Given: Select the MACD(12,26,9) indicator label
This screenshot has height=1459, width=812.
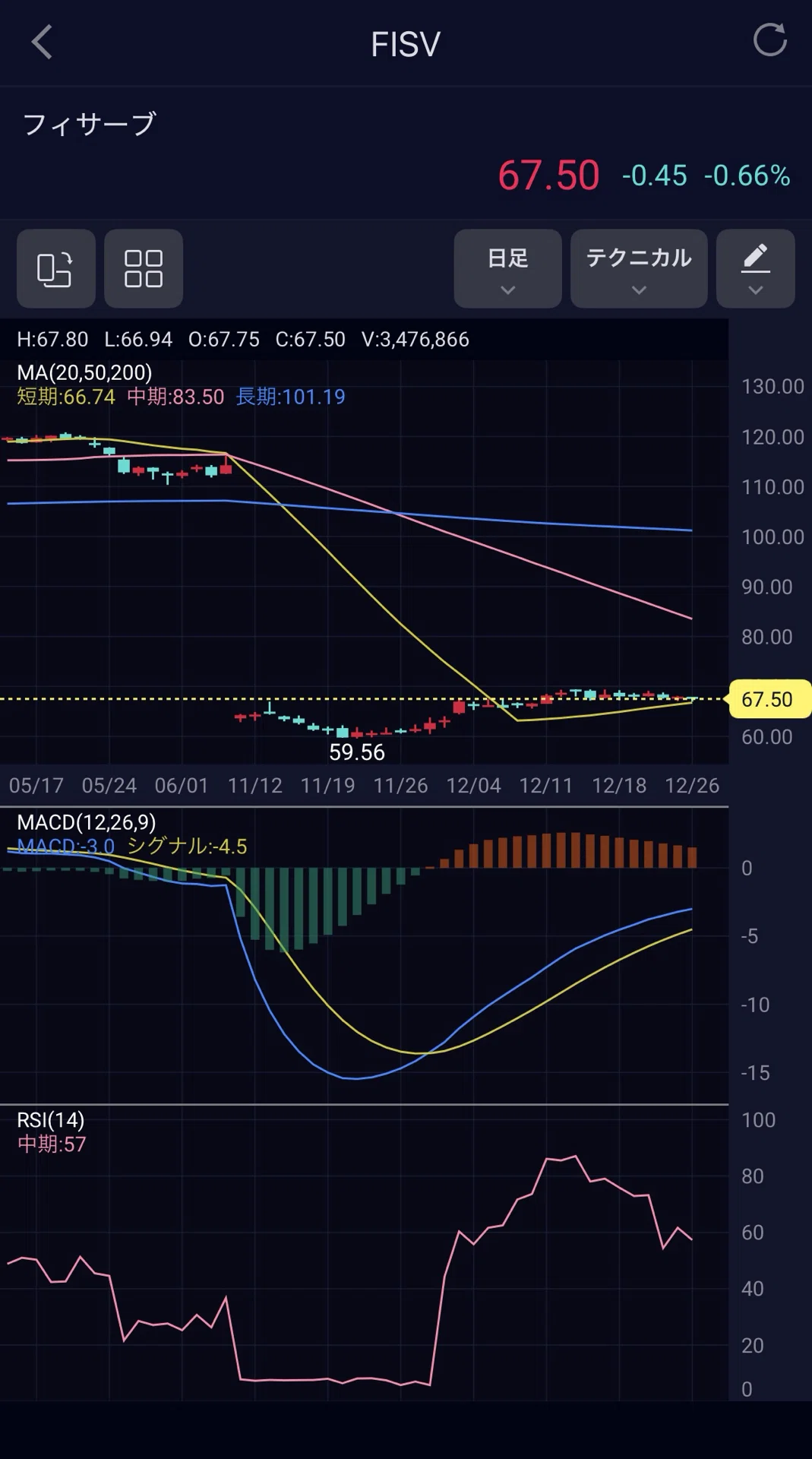Looking at the screenshot, I should (x=87, y=822).
